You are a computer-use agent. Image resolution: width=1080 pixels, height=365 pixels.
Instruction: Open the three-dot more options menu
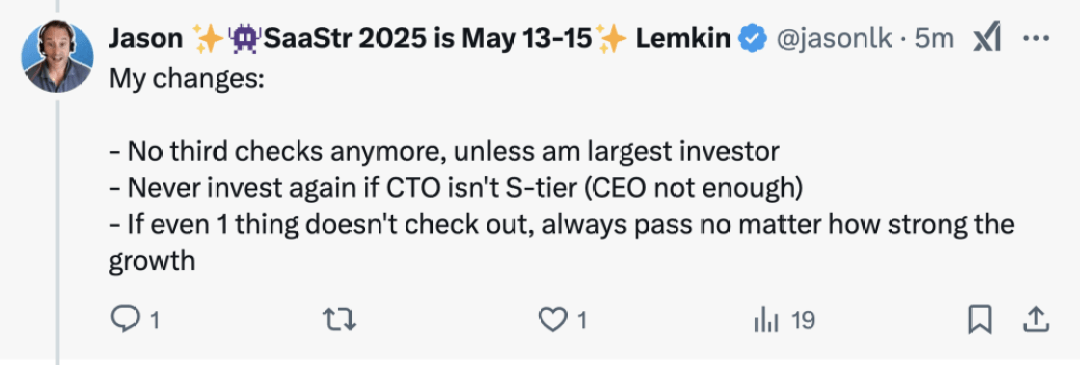coord(1036,40)
